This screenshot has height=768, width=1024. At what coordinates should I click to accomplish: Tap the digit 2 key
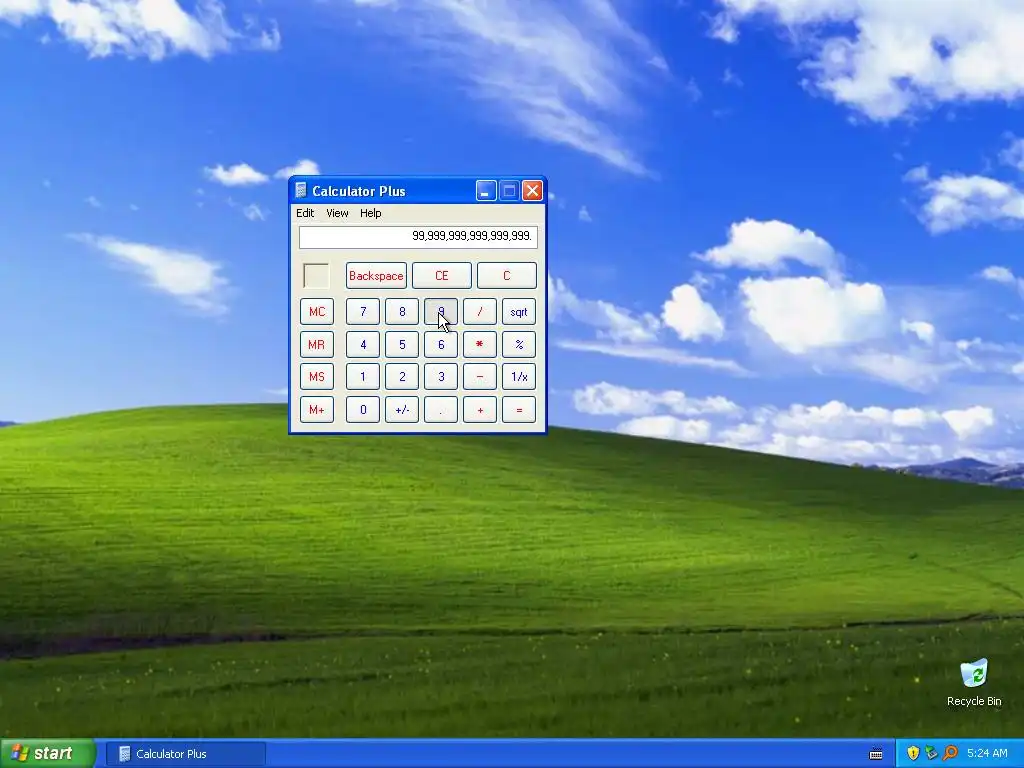(402, 377)
